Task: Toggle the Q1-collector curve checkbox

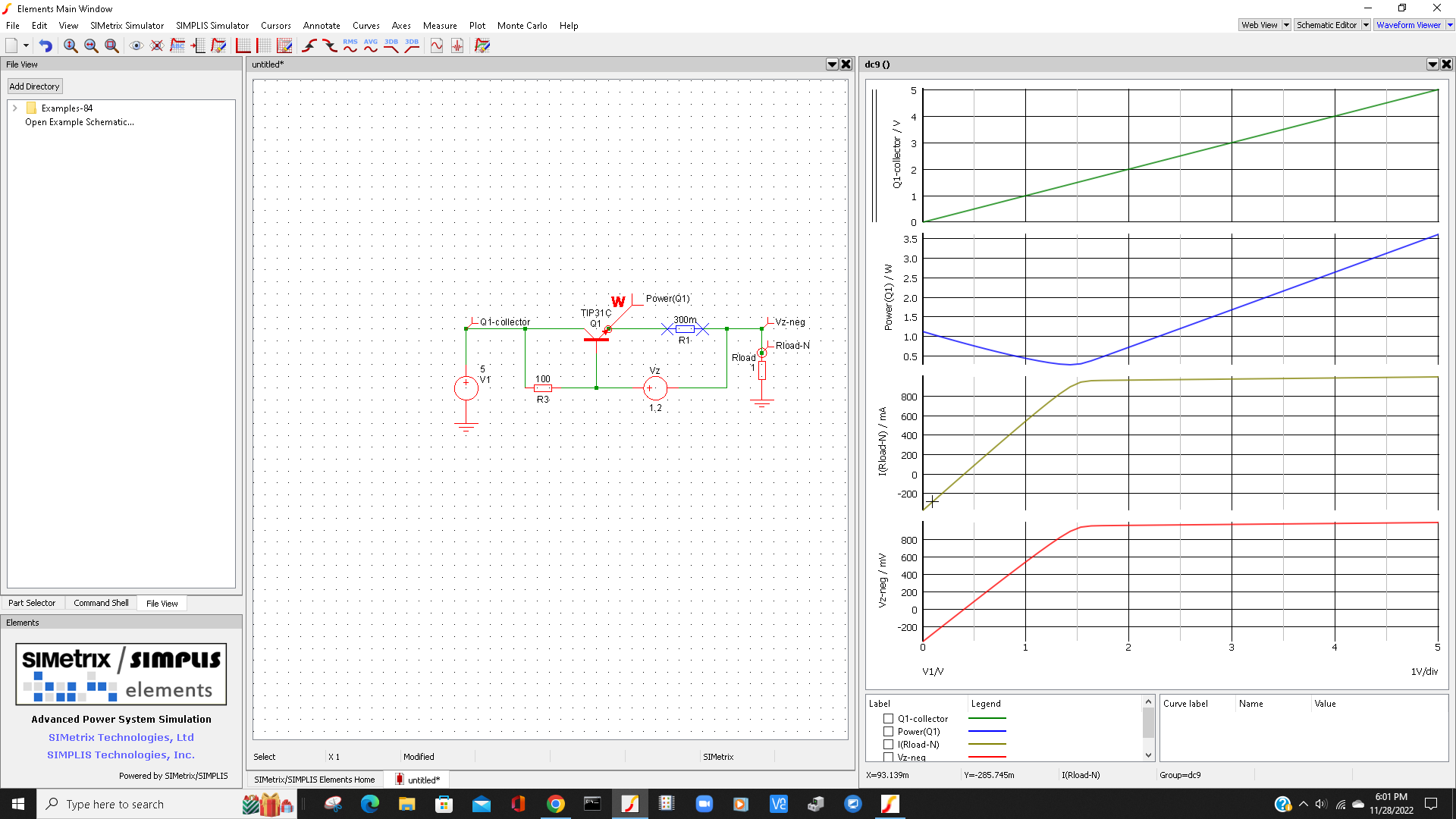Action: click(888, 718)
